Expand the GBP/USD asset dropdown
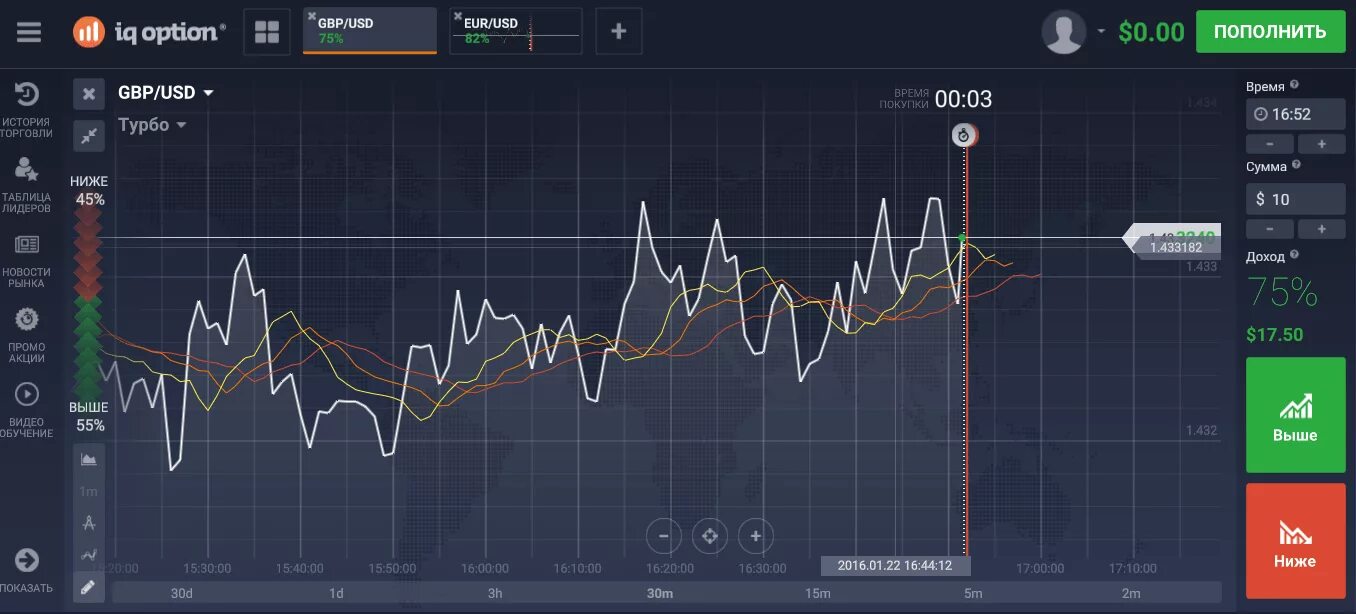Screen dimensions: 1356x614 [166, 93]
